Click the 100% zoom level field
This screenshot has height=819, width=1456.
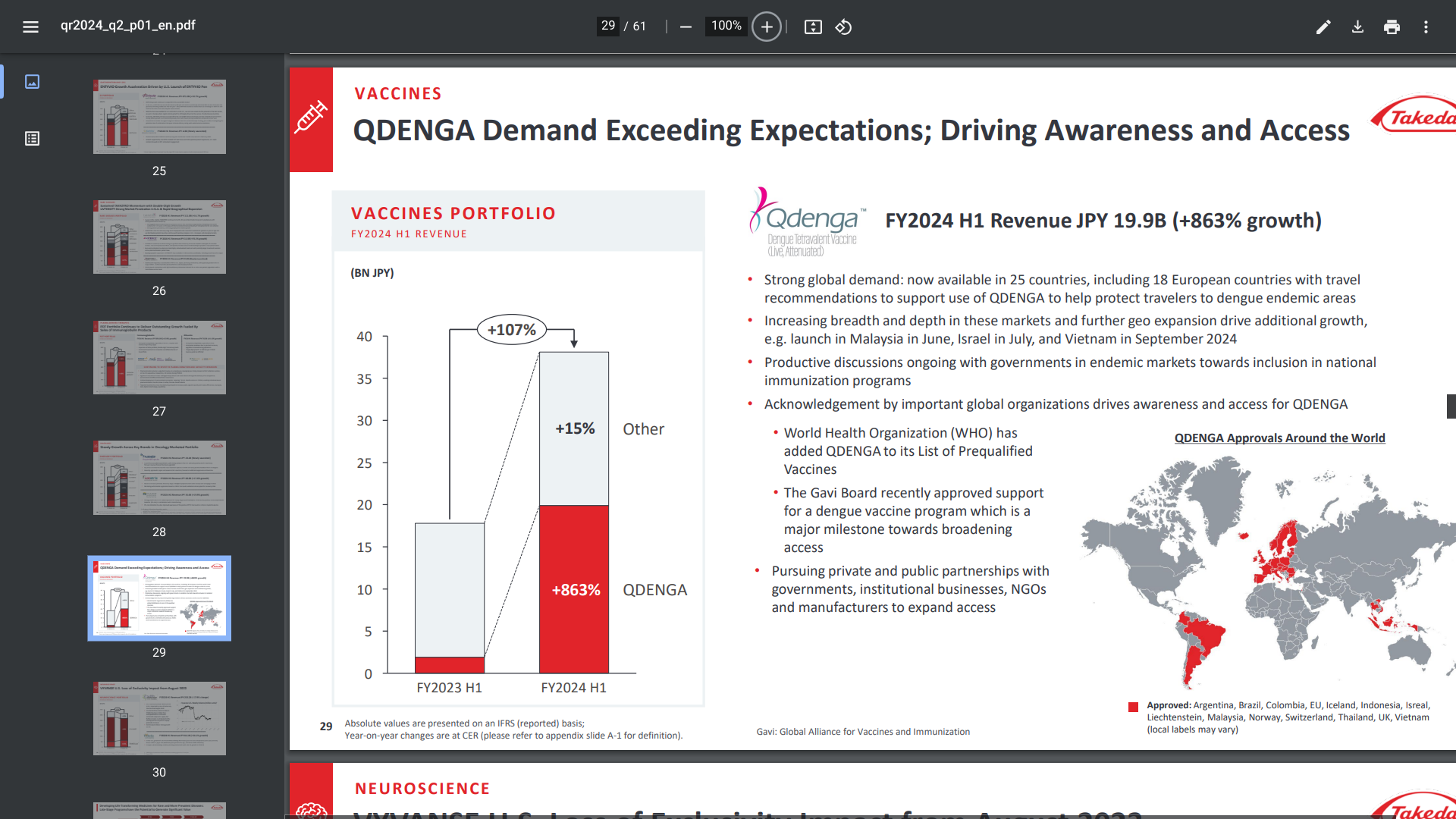[726, 26]
